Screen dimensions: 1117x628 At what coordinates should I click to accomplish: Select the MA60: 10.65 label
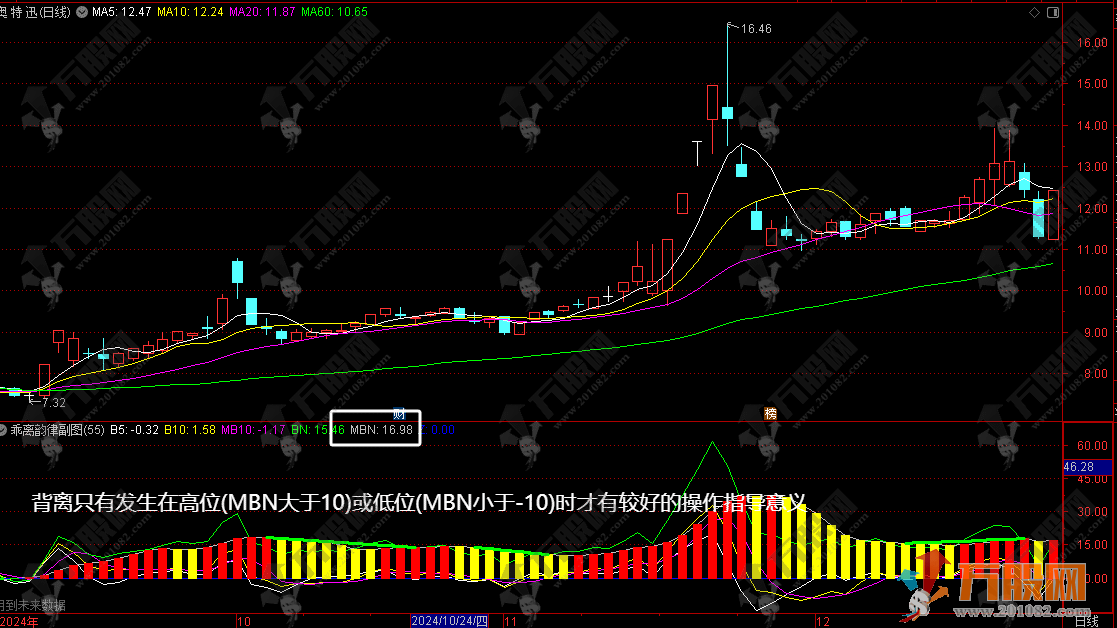[x=334, y=12]
